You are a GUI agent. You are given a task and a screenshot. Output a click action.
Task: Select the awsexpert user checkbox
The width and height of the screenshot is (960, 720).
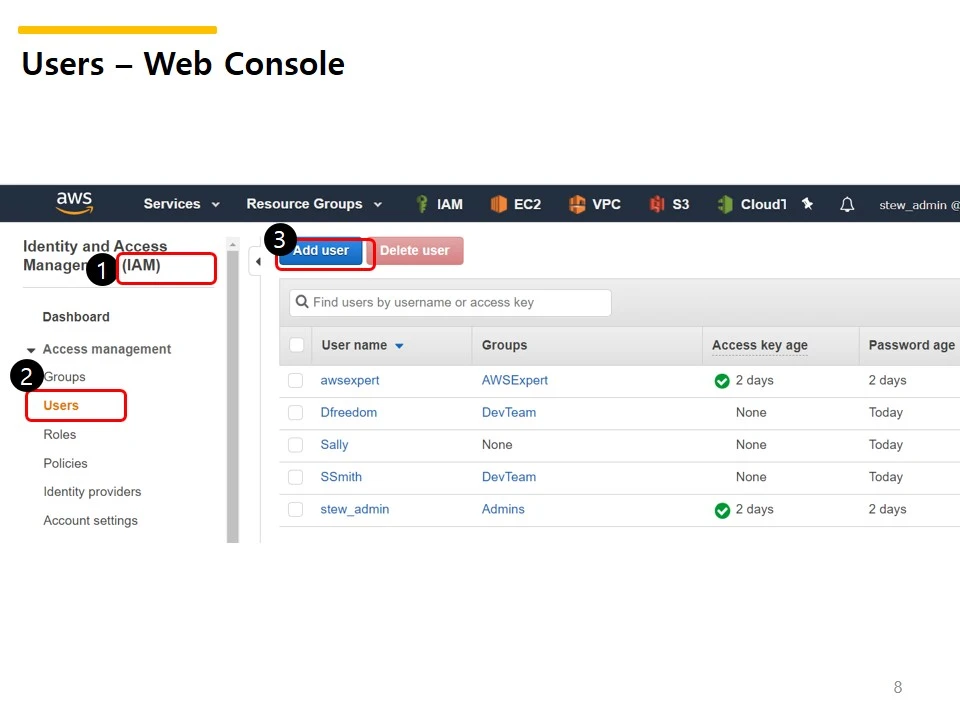pyautogui.click(x=296, y=380)
